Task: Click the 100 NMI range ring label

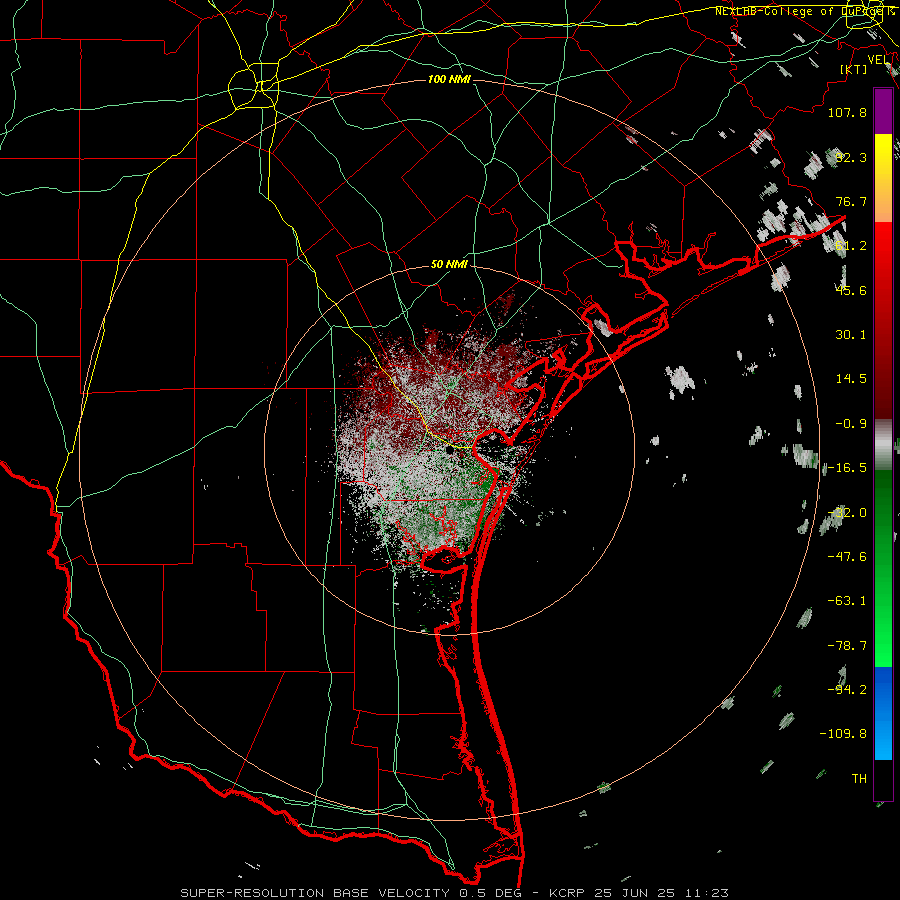Action: tap(449, 79)
